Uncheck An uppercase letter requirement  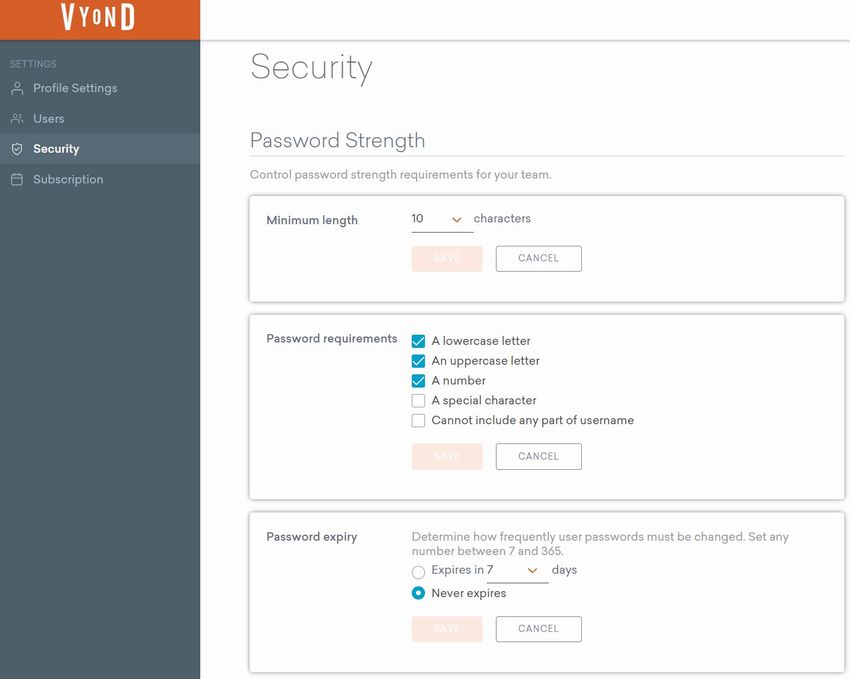click(418, 361)
